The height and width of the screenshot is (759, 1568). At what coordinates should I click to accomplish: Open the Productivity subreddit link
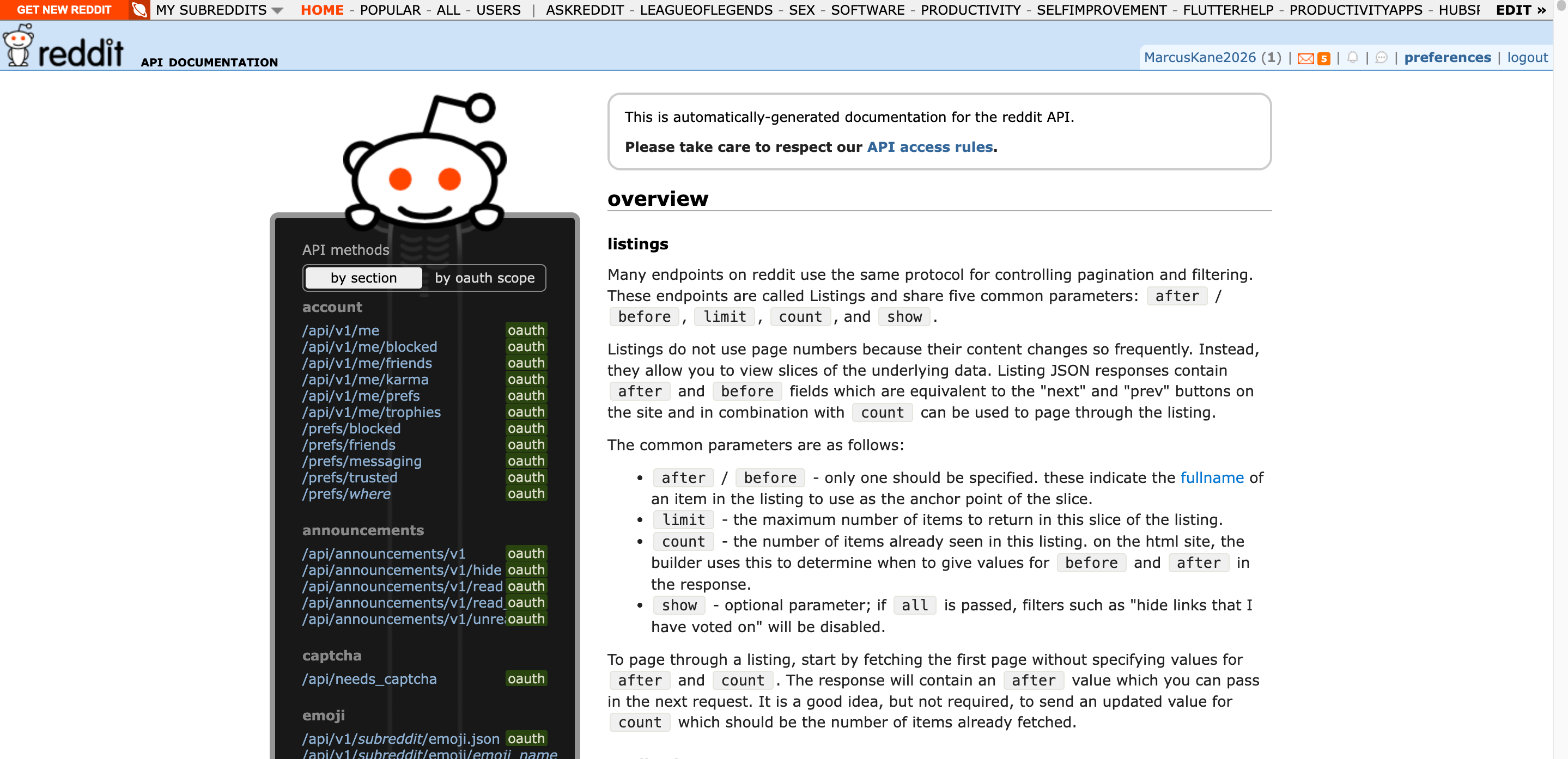[970, 10]
